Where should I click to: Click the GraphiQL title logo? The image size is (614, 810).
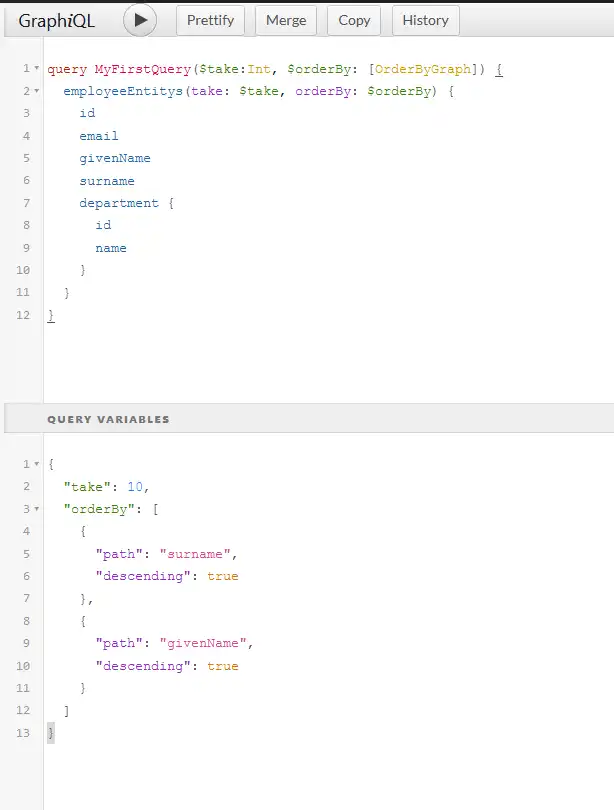click(55, 20)
